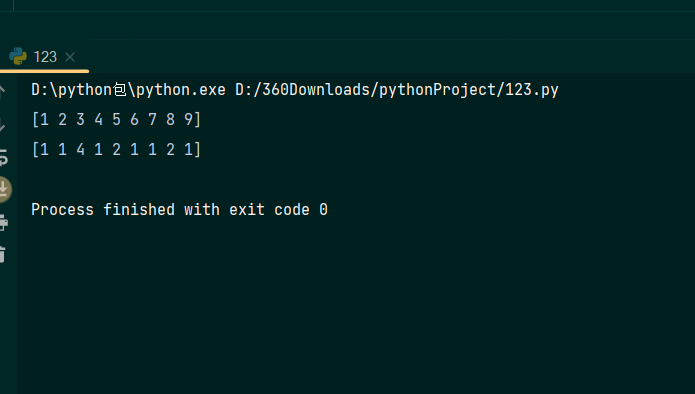
Task: Click the opening bracket of first array
Action: pos(35,120)
